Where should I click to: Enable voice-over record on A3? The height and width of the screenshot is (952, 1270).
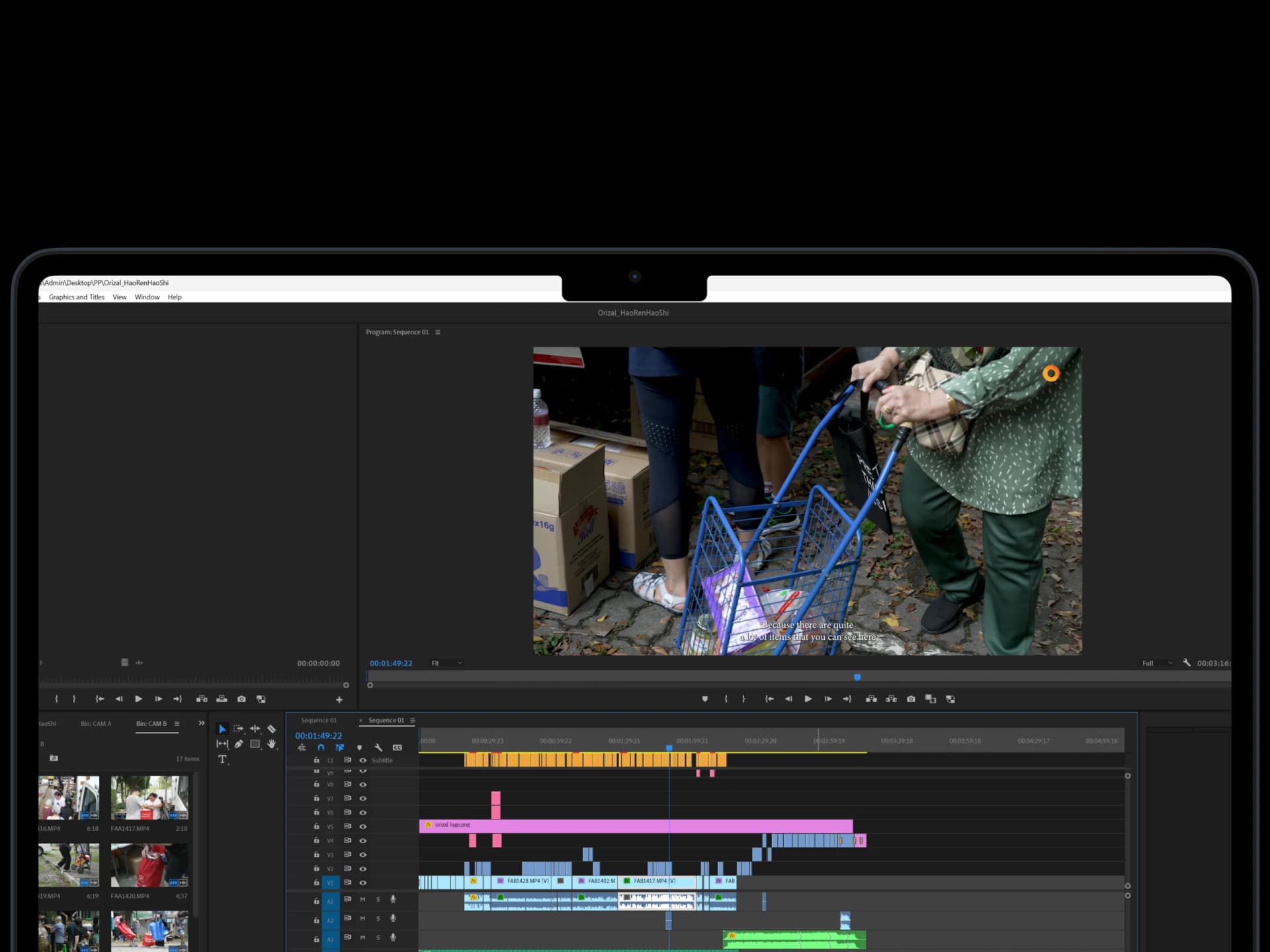[x=393, y=937]
